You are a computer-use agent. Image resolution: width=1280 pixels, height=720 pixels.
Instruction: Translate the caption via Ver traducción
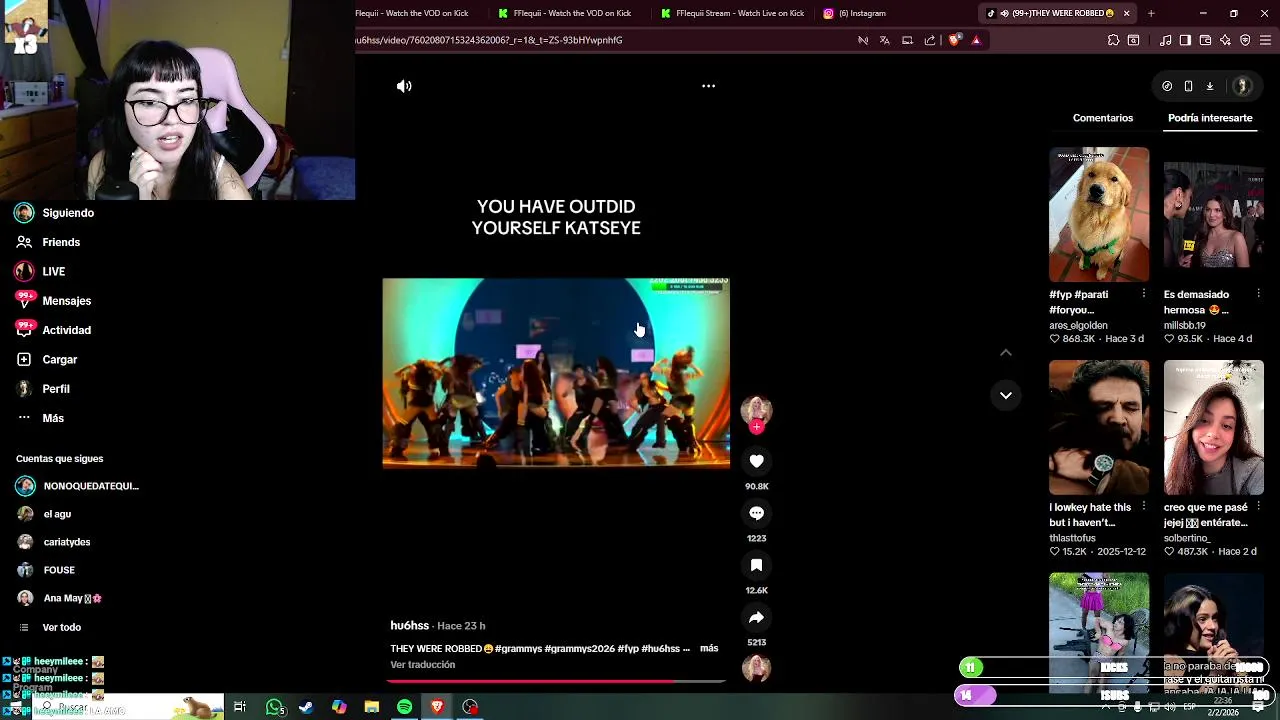click(x=422, y=665)
